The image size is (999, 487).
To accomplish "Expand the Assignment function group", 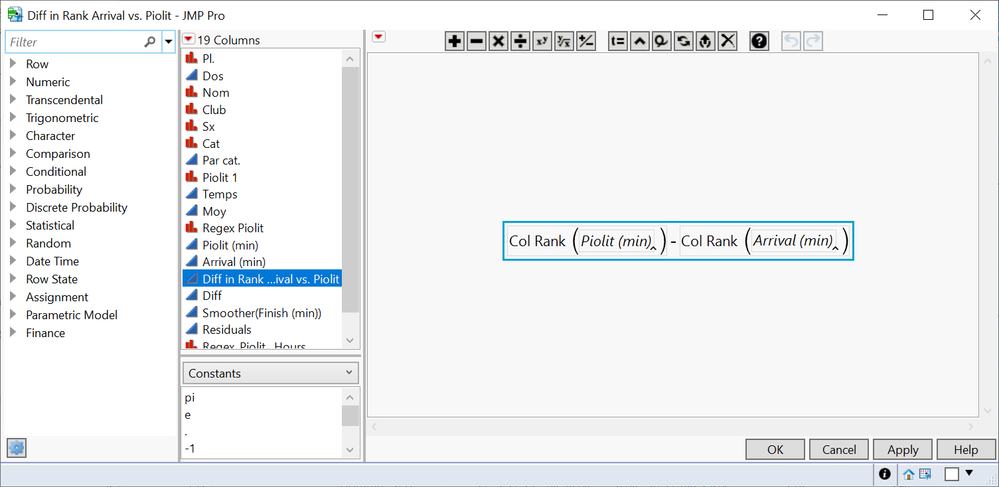I will pyautogui.click(x=13, y=297).
